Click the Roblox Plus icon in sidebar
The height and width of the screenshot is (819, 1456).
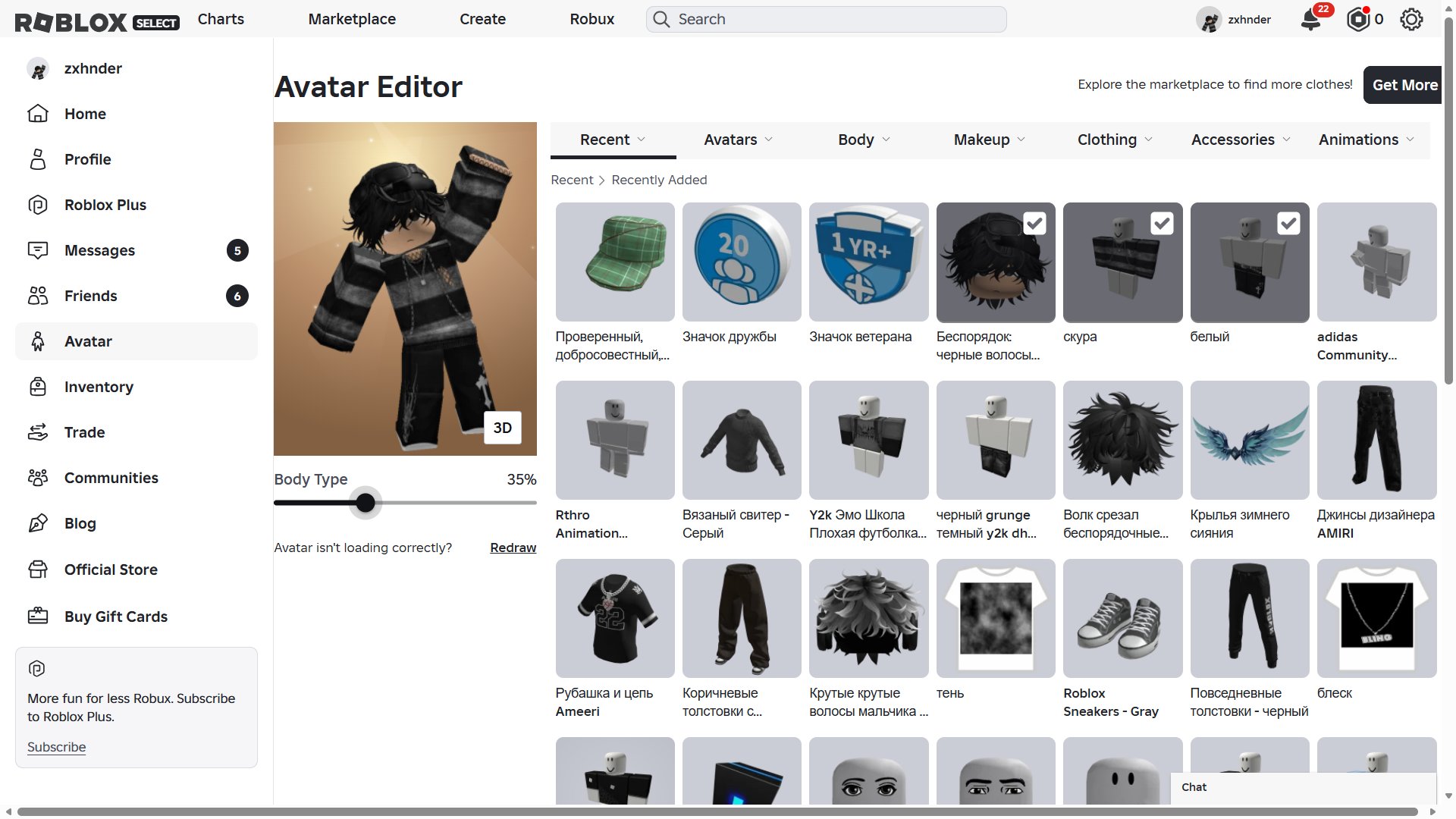point(38,205)
